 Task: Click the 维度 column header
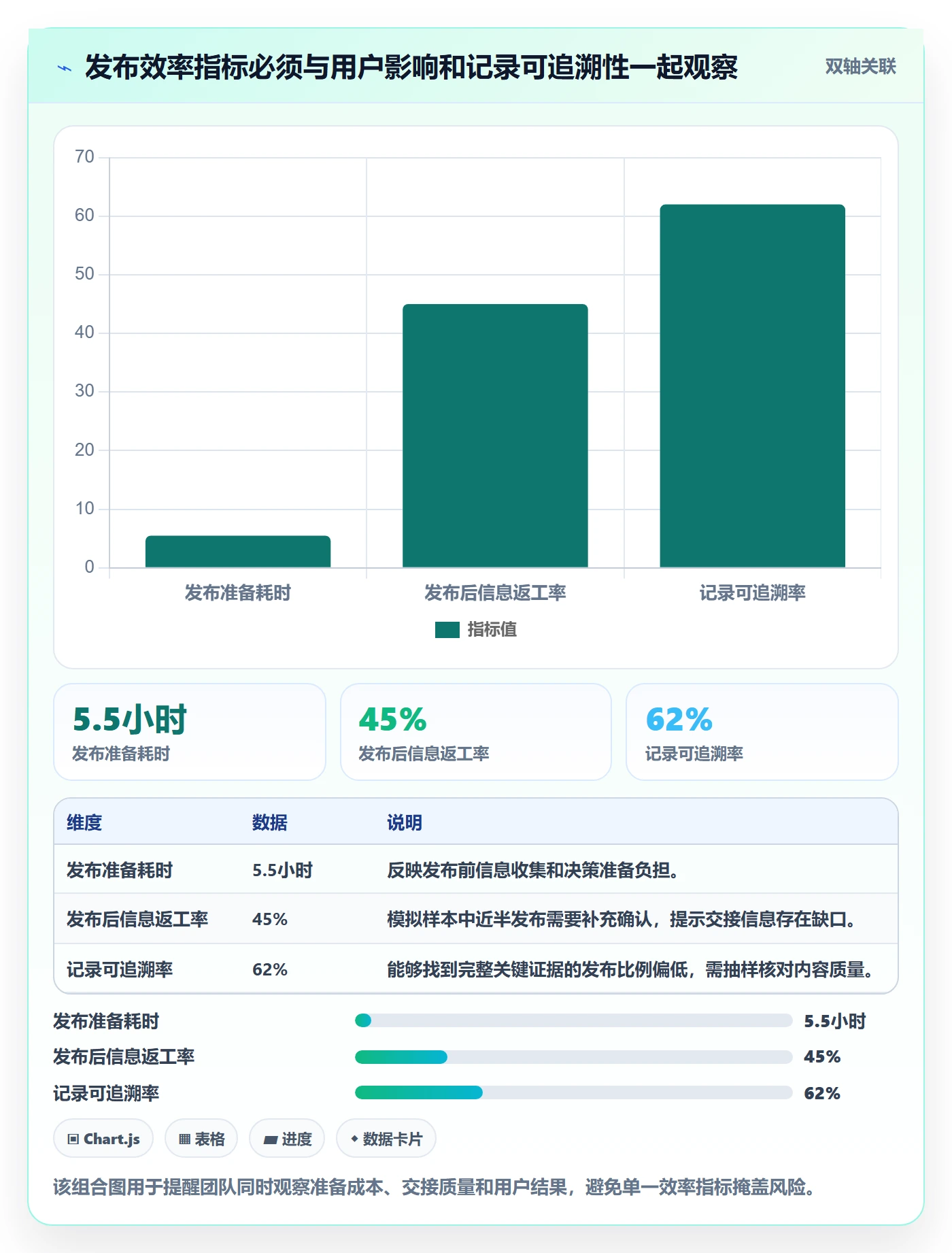(x=84, y=823)
